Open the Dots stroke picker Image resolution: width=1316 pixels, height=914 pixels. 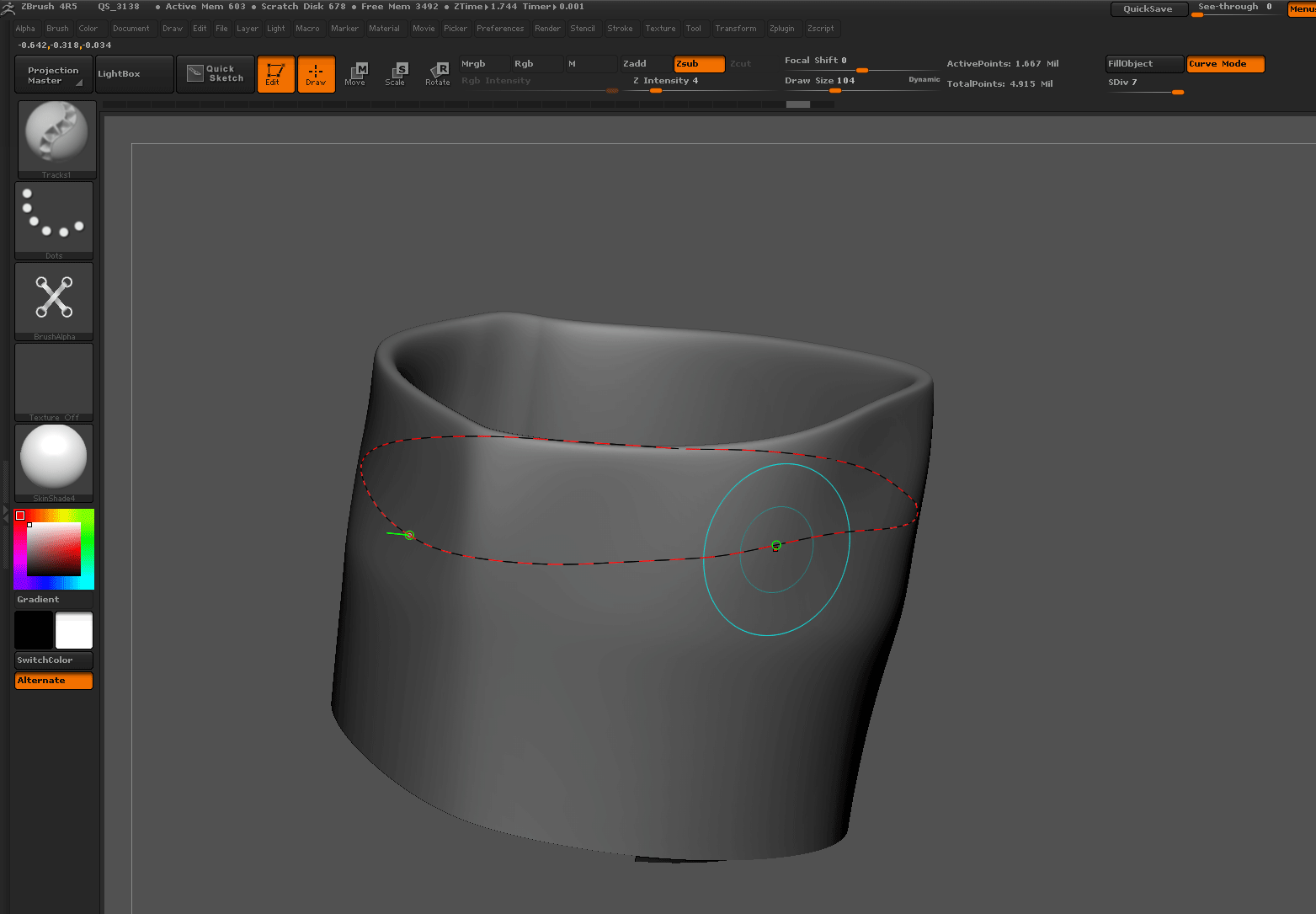click(54, 219)
